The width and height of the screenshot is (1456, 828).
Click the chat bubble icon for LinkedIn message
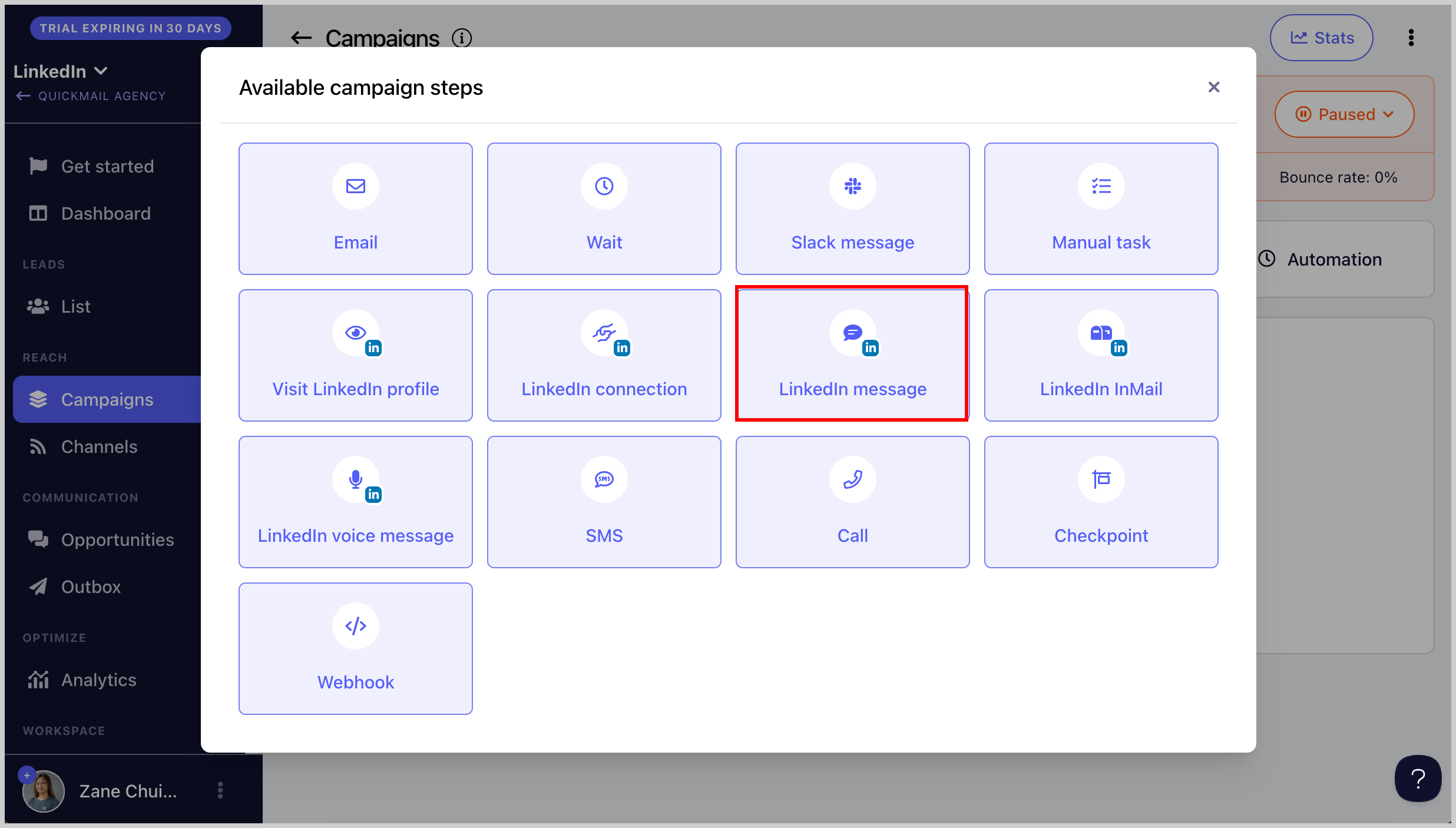pyautogui.click(x=853, y=333)
